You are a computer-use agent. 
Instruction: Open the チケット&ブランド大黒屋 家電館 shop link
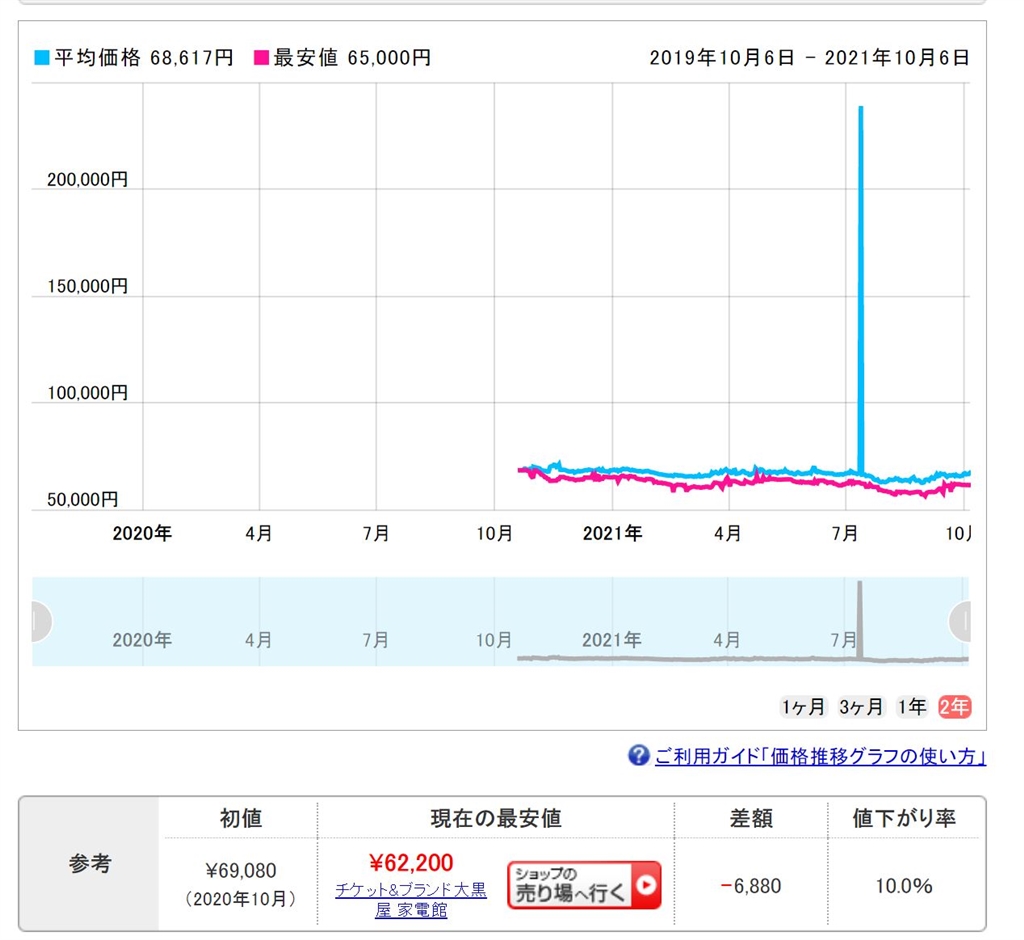tap(411, 899)
